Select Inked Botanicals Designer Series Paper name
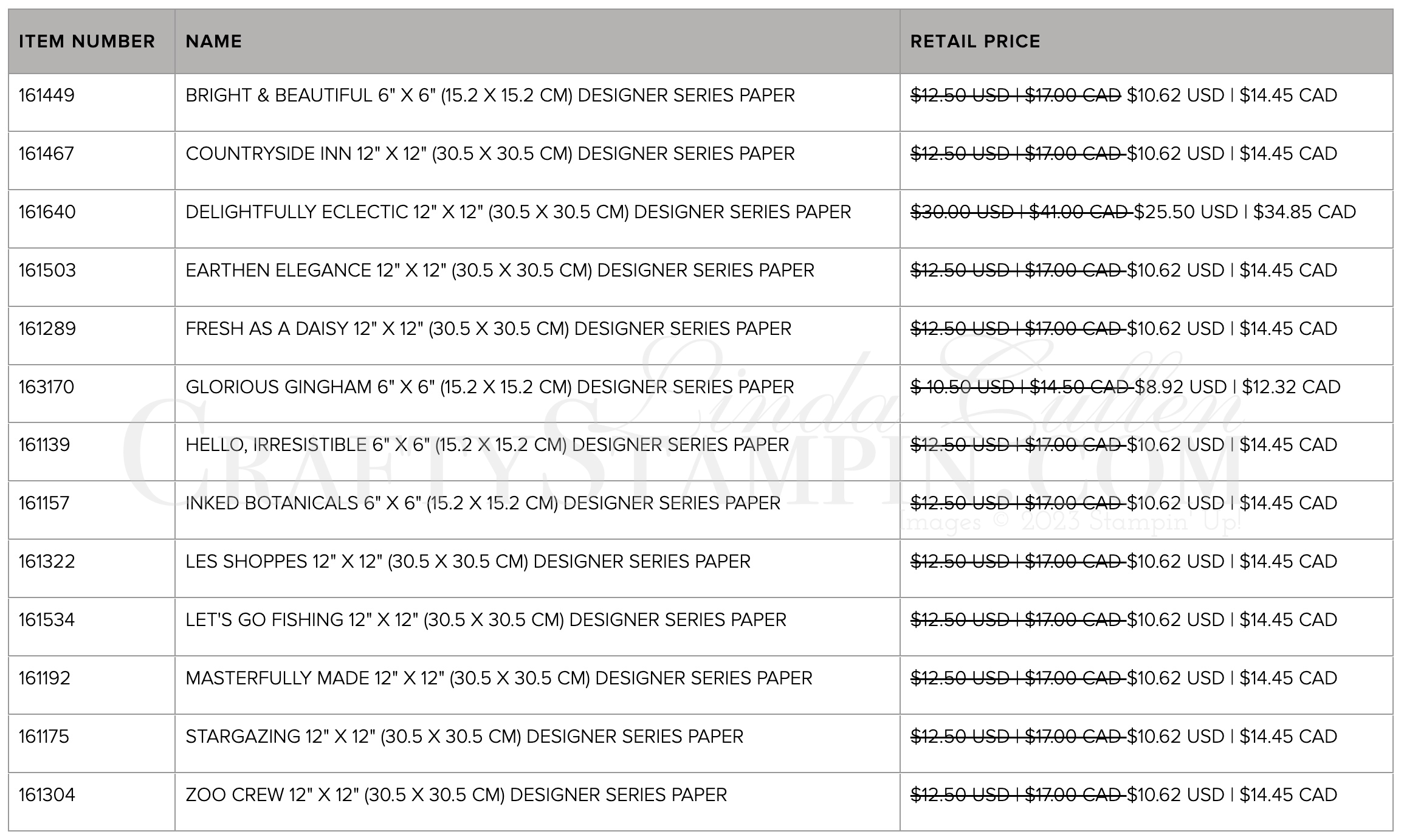The height and width of the screenshot is (840, 1404). coord(483,503)
